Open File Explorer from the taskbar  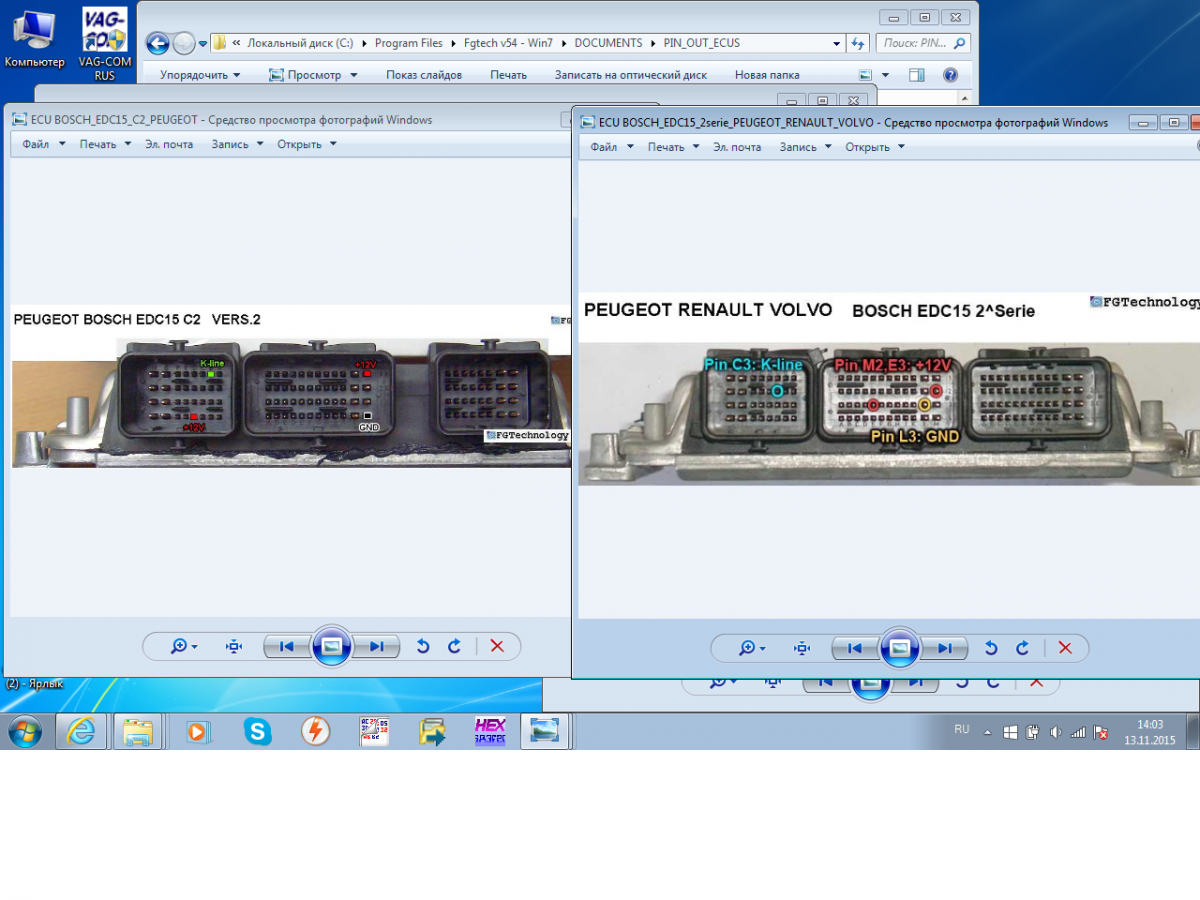click(137, 731)
